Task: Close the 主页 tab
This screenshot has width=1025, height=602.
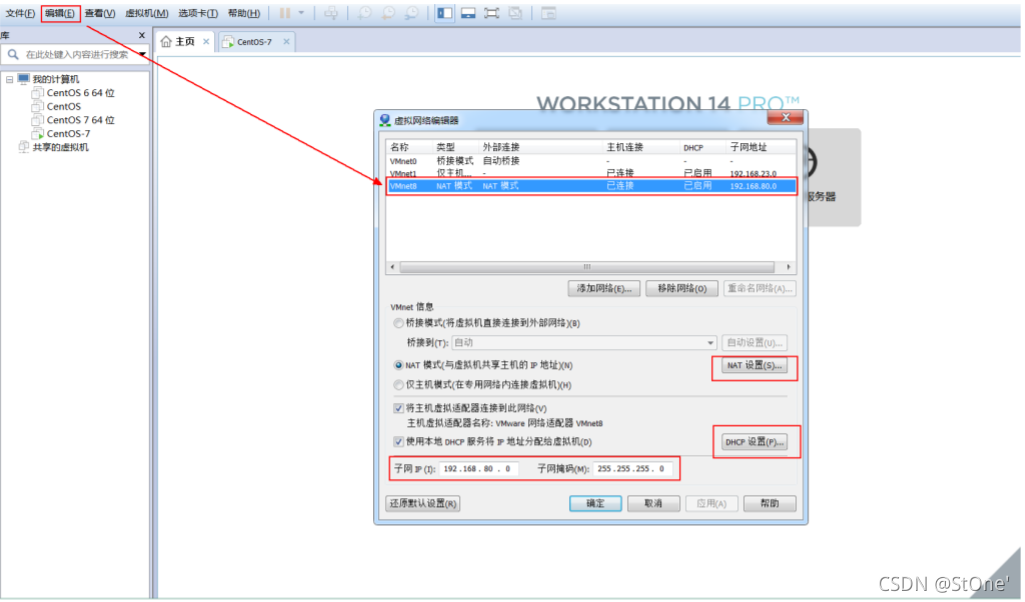Action: tap(206, 42)
